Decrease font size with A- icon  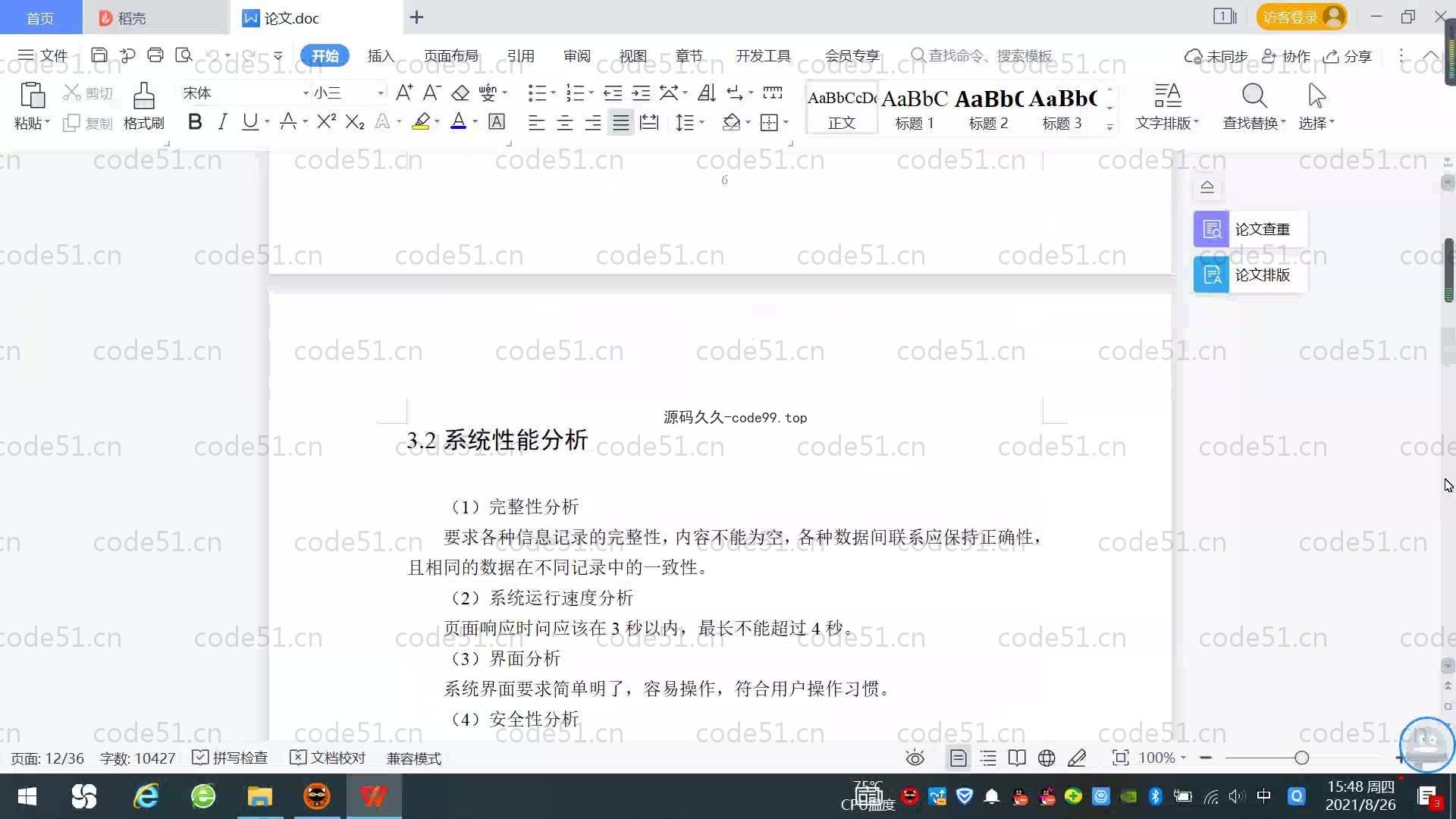(x=431, y=93)
